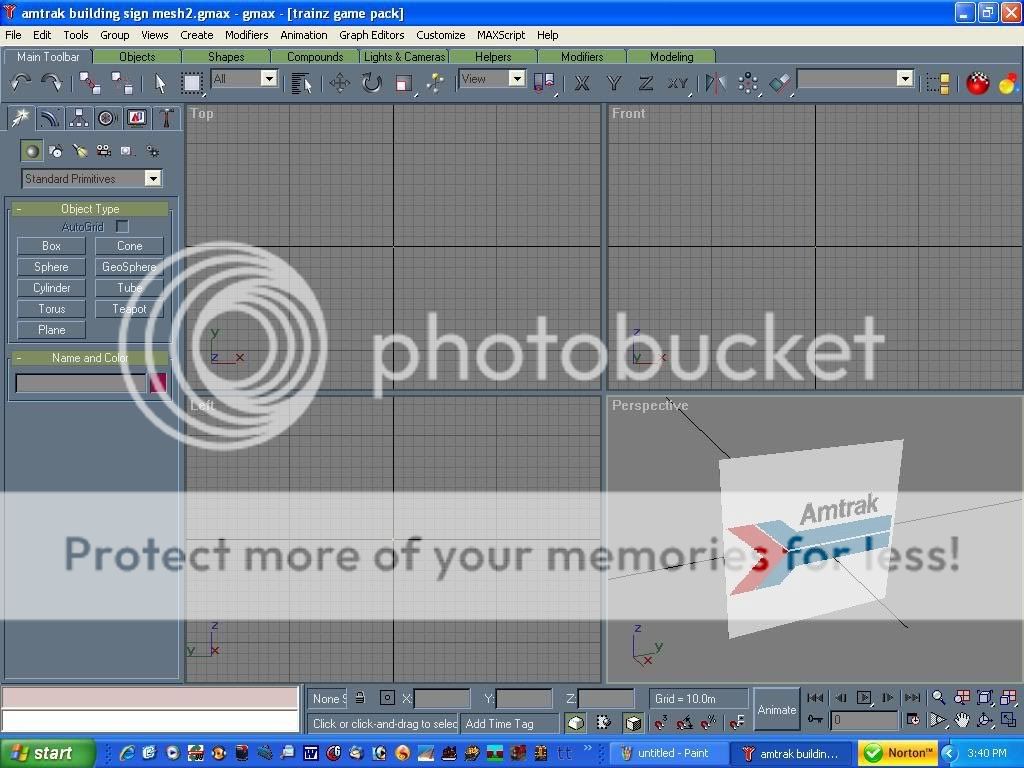Screen dimensions: 1024x768
Task: Toggle the key mode key icon
Action: coord(815,720)
